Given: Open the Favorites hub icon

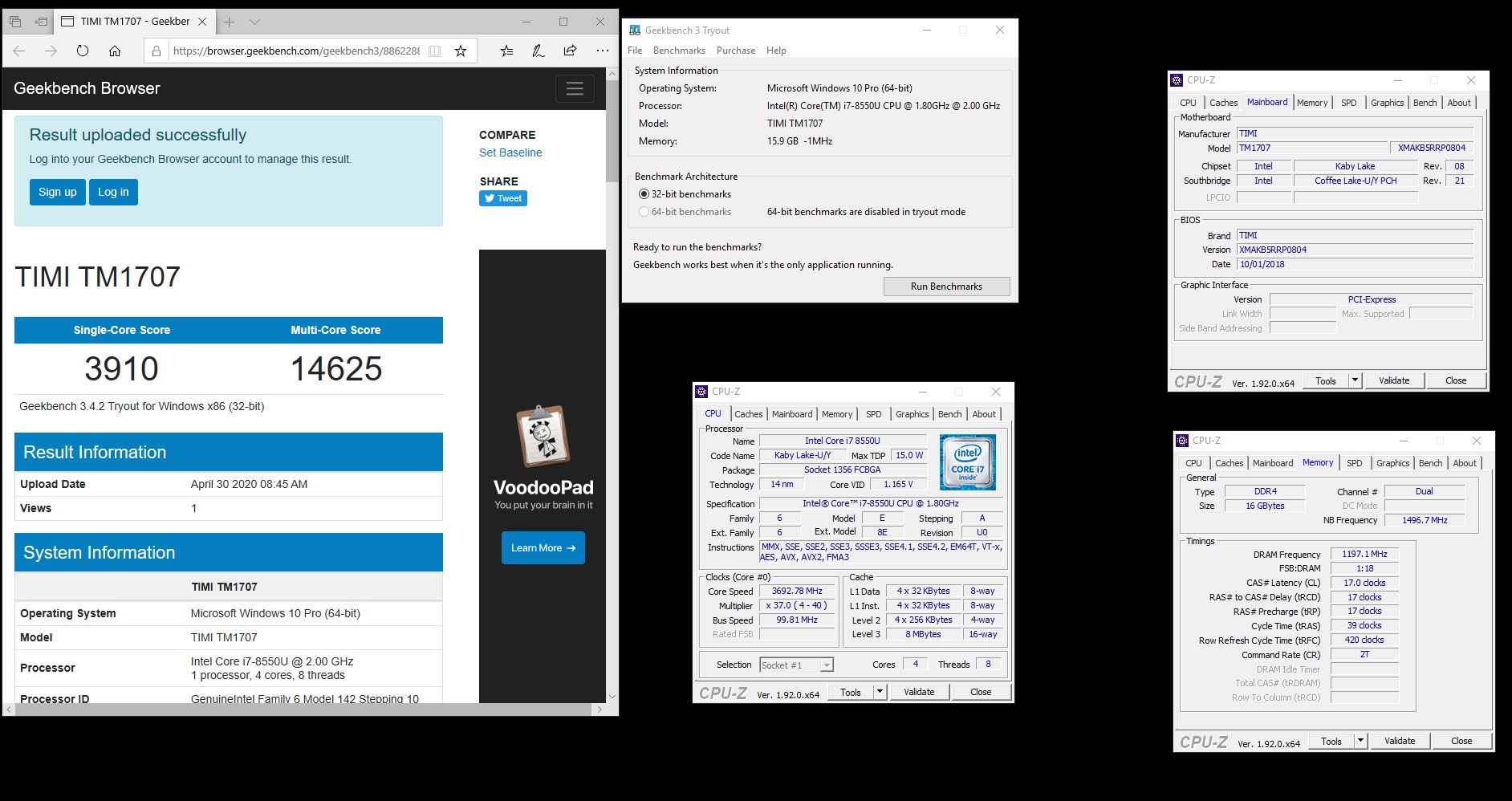Looking at the screenshot, I should (x=506, y=51).
